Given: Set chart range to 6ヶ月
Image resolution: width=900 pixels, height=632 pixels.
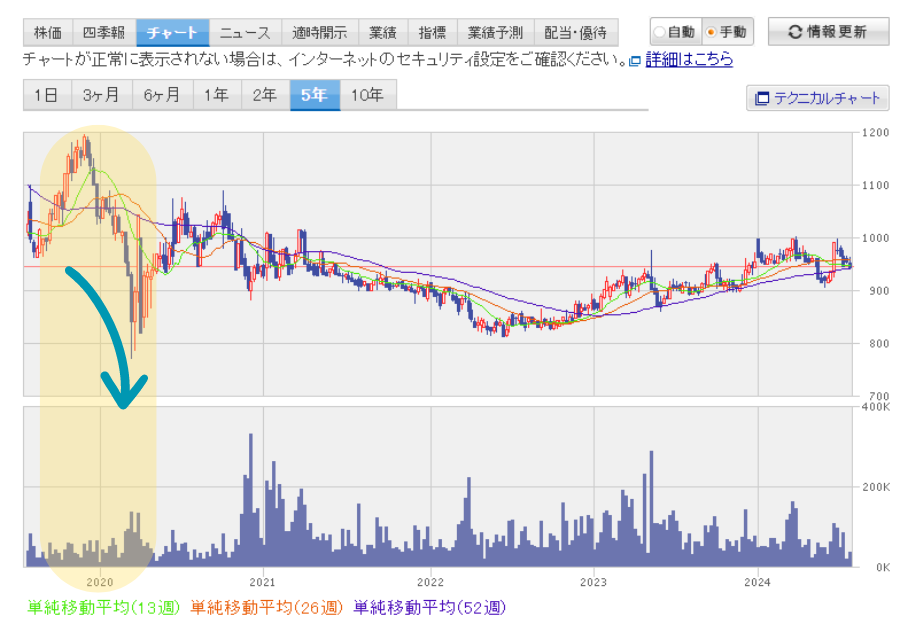Looking at the screenshot, I should [162, 95].
